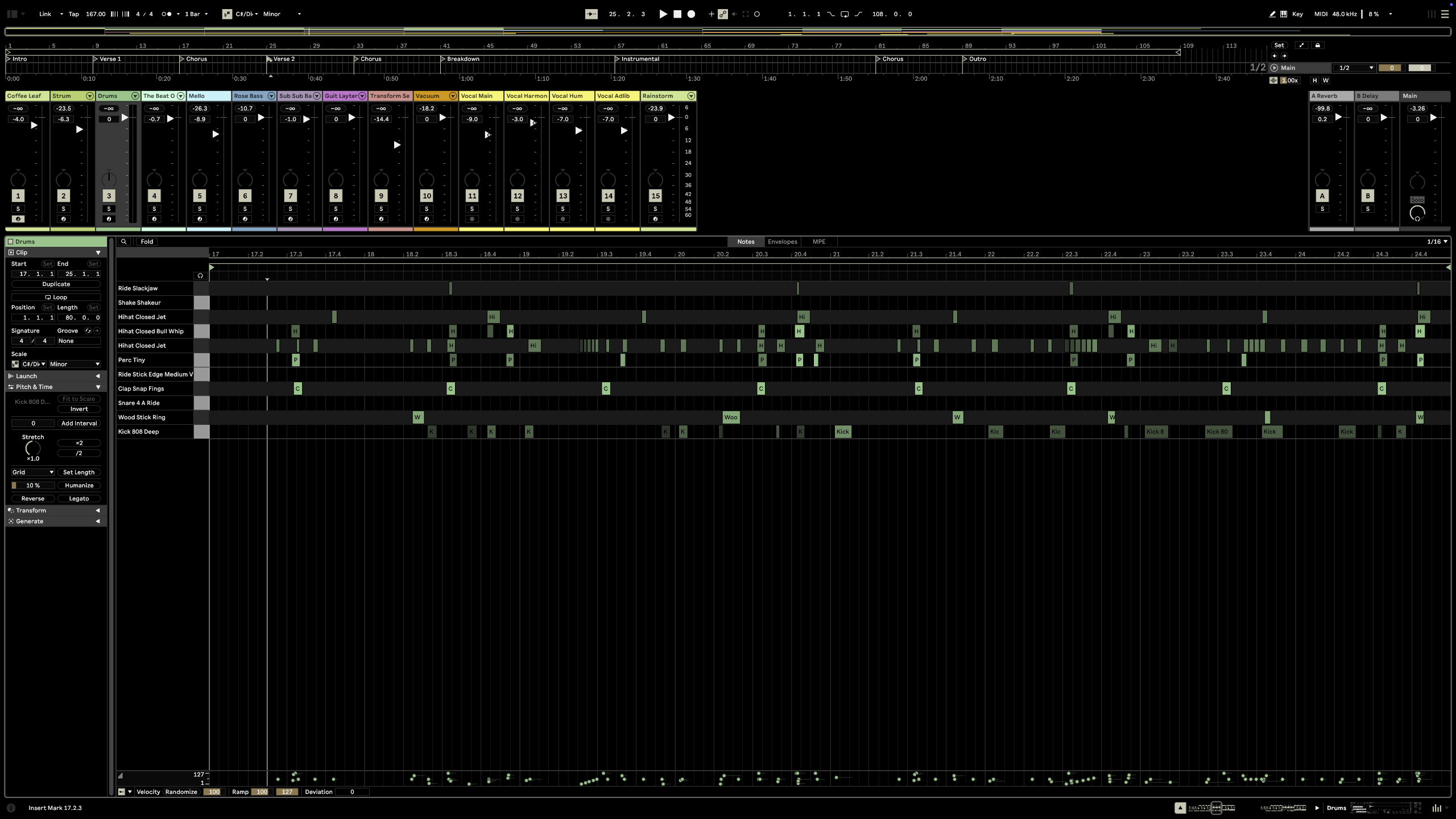Toggle the Automation Arm link icon

click(722, 14)
